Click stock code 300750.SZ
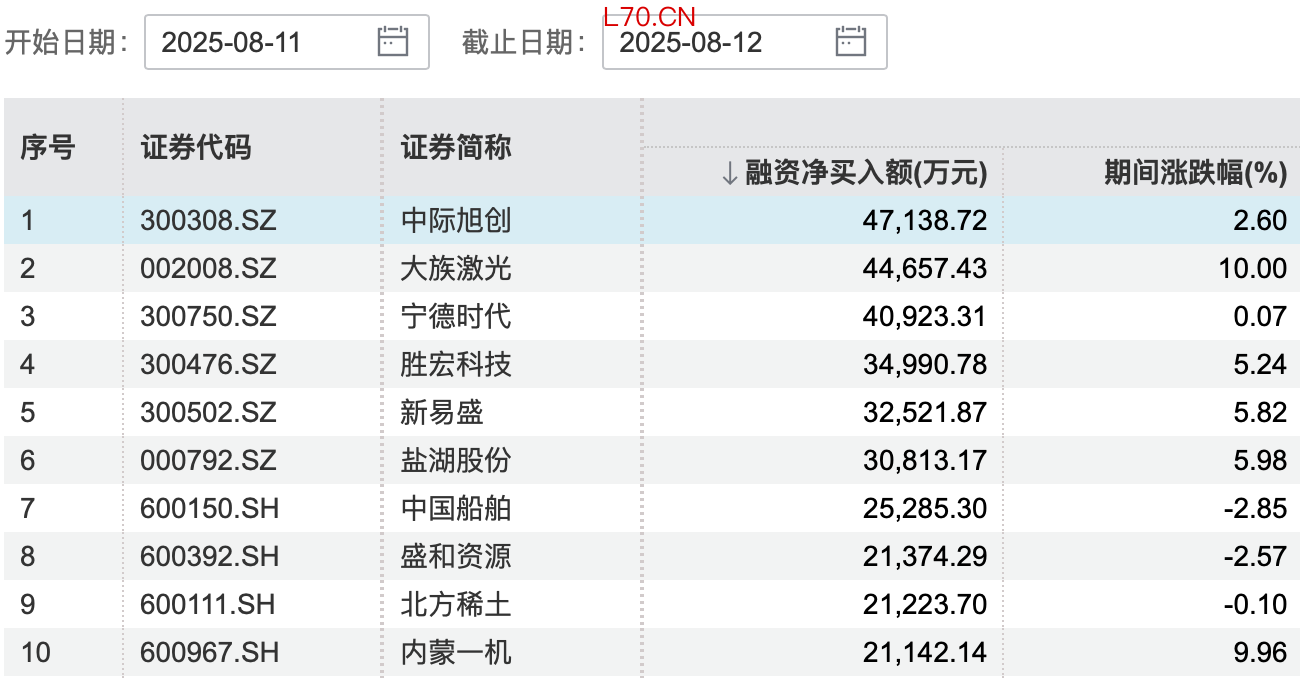The image size is (1300, 678). tap(208, 316)
